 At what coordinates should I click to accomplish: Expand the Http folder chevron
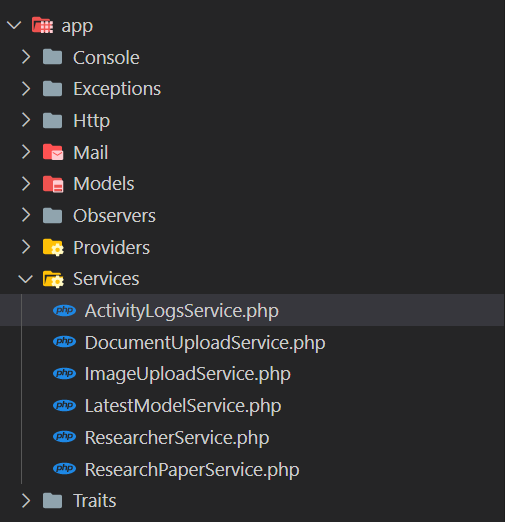click(x=26, y=120)
